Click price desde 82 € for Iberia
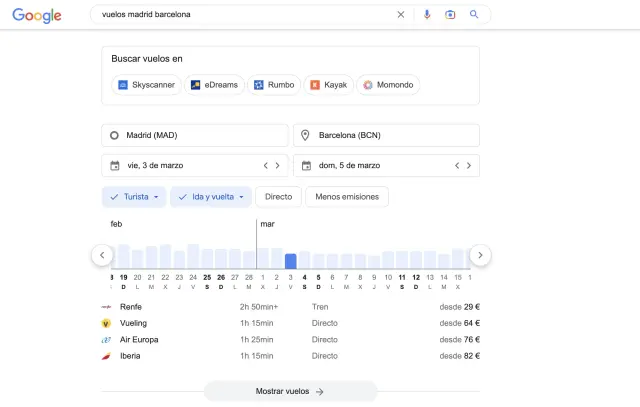The image size is (640, 407). [x=460, y=356]
